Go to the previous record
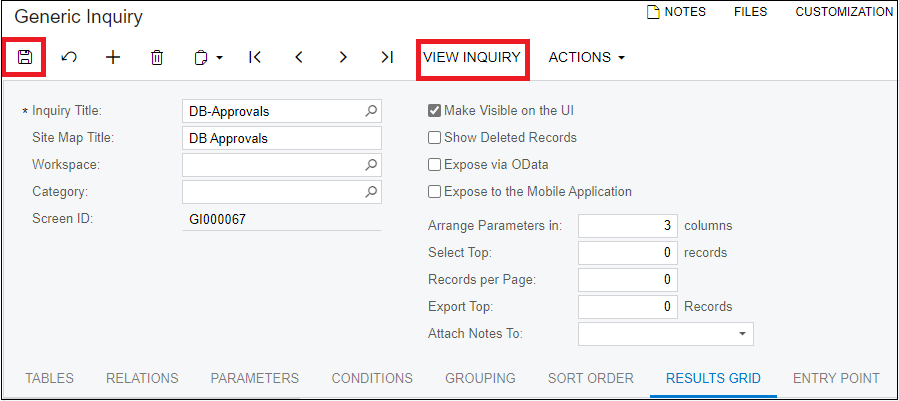899x401 pixels. click(x=299, y=57)
